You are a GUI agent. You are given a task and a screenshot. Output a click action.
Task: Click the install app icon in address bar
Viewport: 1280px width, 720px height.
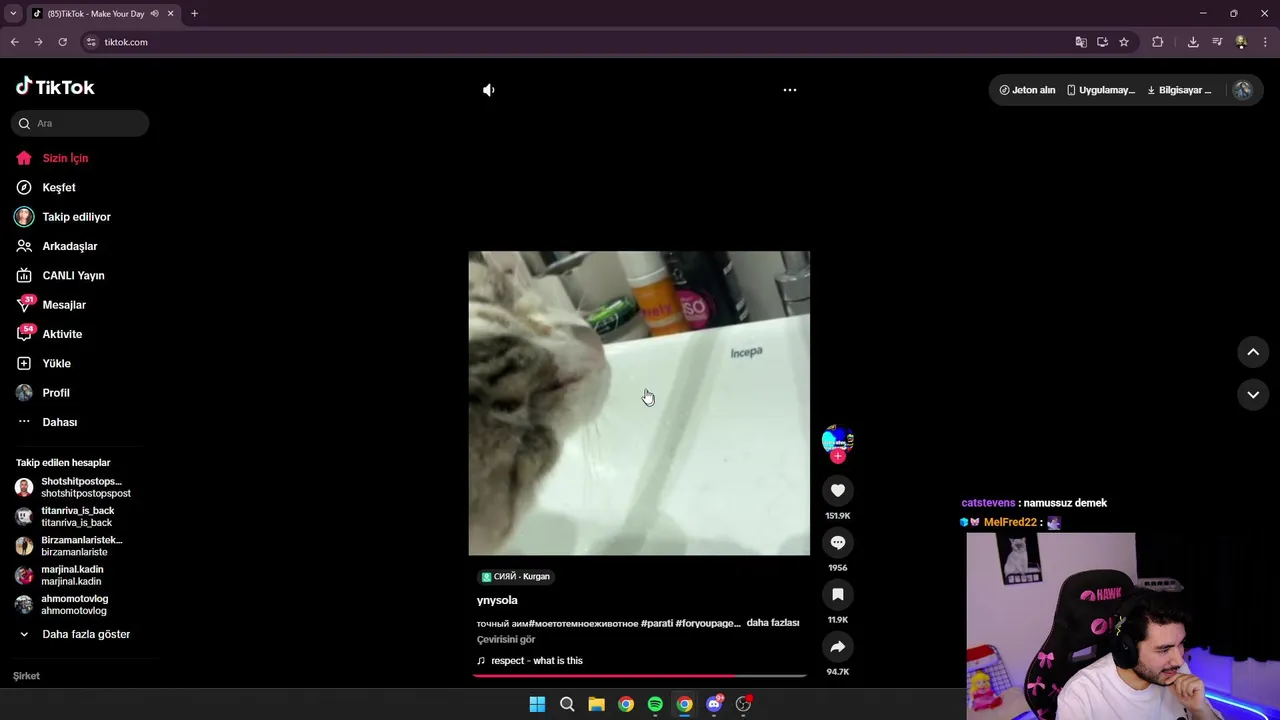point(1102,42)
